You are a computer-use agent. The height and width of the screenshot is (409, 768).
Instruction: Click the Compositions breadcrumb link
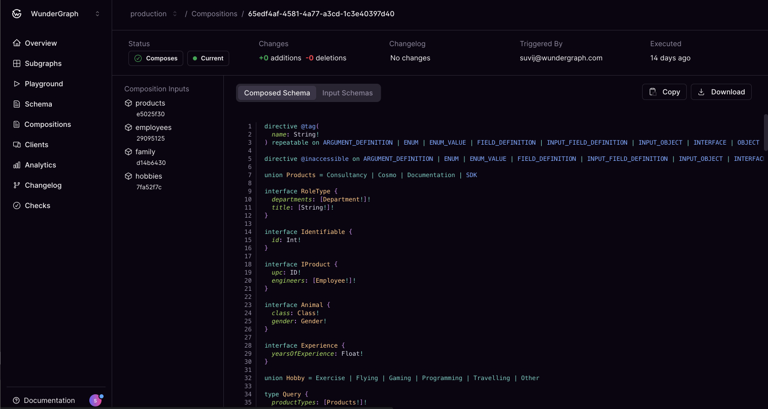click(214, 14)
